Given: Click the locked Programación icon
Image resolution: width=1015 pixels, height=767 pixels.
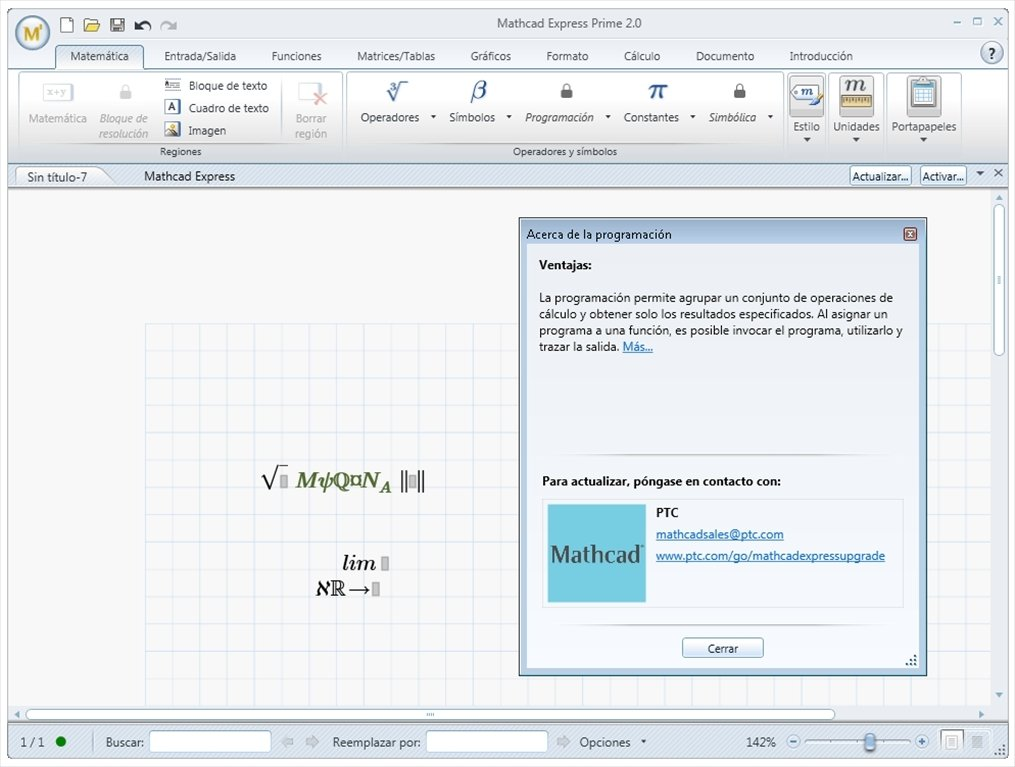Looking at the screenshot, I should (x=566, y=91).
